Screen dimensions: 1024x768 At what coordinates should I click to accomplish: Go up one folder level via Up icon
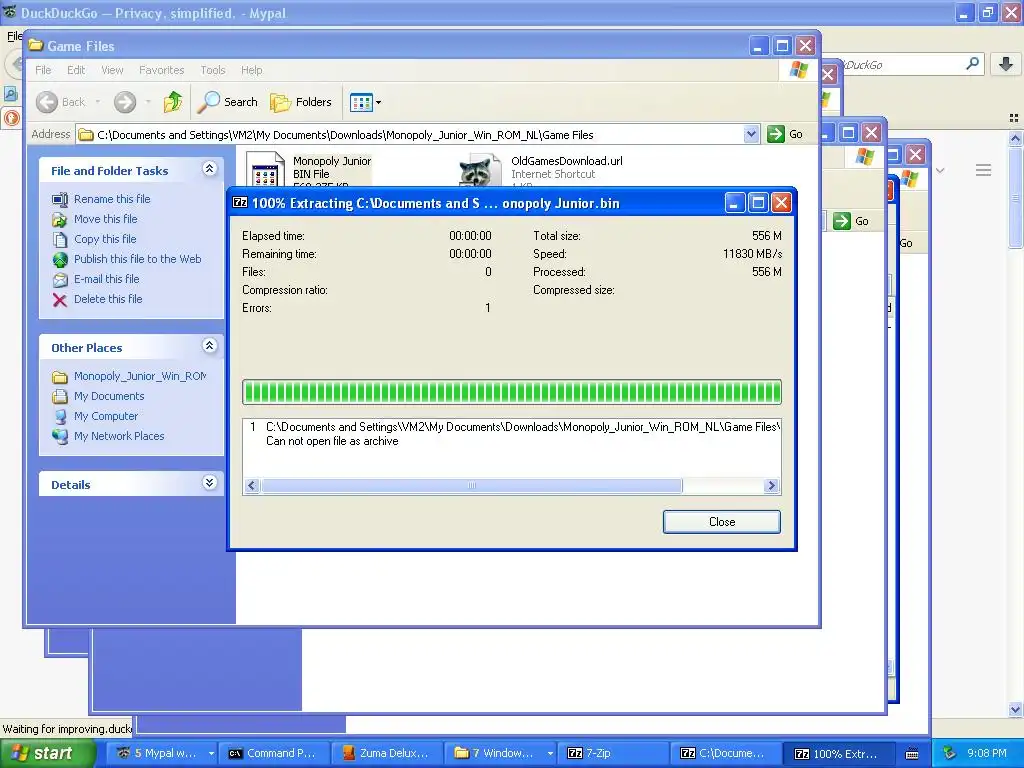point(173,102)
